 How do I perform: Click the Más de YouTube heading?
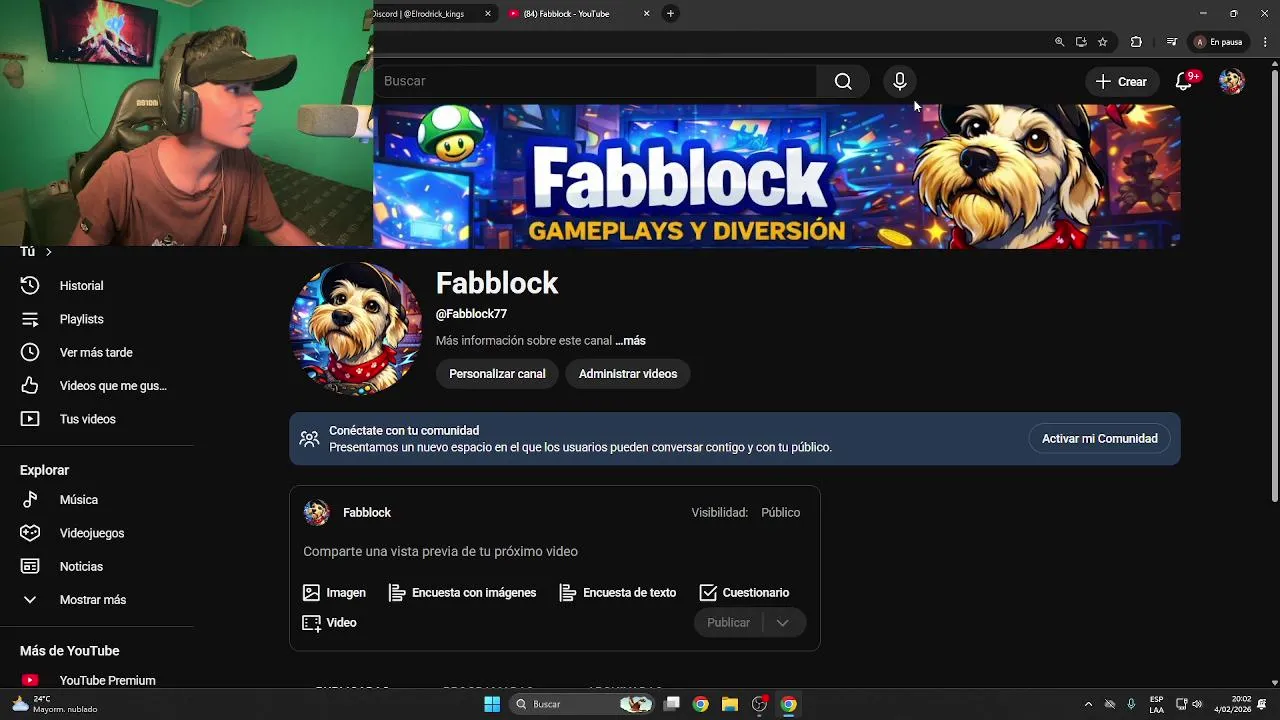(69, 651)
